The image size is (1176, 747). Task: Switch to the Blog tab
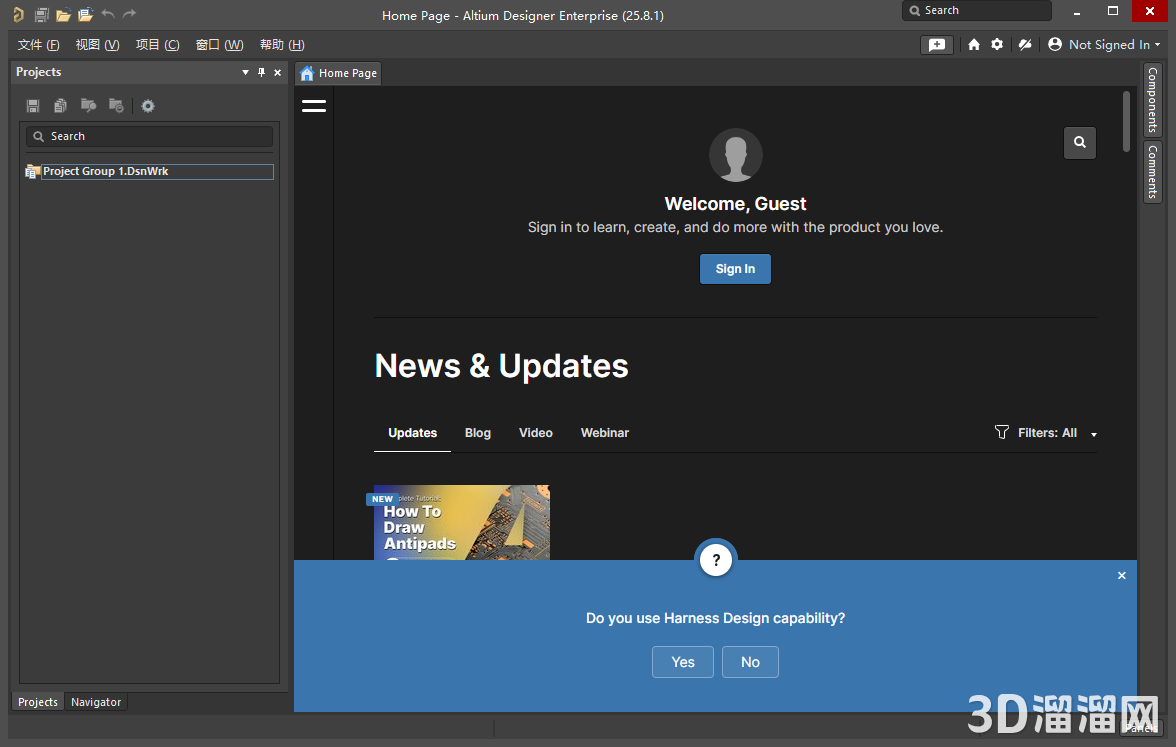[478, 433]
